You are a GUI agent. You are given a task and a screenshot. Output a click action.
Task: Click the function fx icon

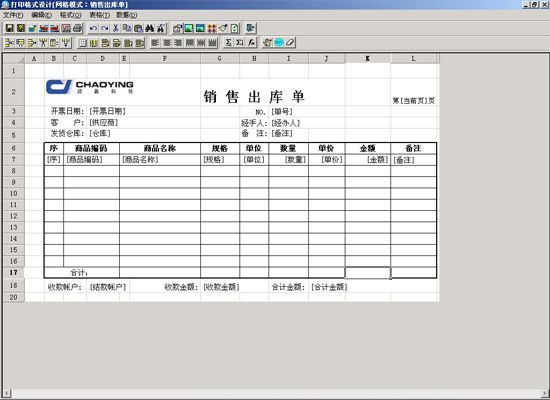(251, 43)
